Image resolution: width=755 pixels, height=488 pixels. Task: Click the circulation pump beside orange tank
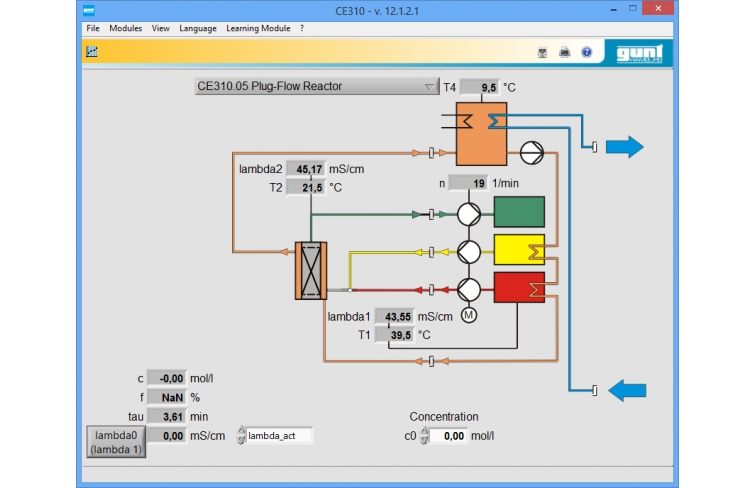pyautogui.click(x=532, y=153)
